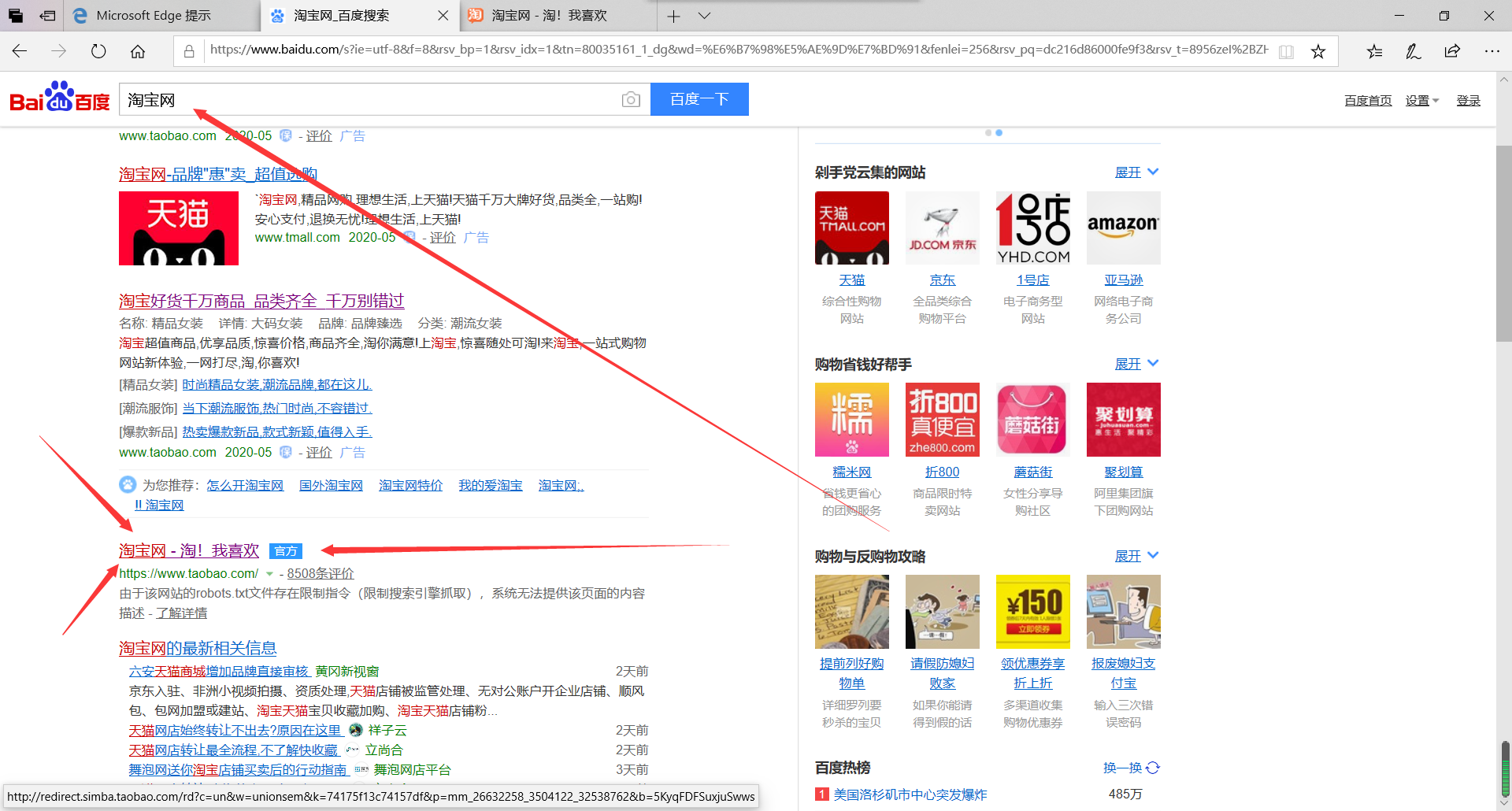Click the star icon to favorite this page
This screenshot has height=811, width=1512.
[x=1318, y=50]
